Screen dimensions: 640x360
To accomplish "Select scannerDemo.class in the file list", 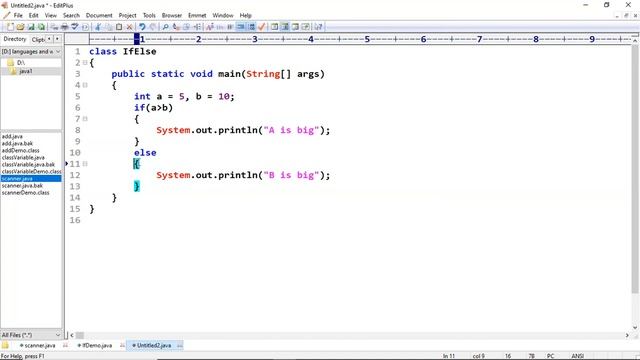I will pos(25,193).
